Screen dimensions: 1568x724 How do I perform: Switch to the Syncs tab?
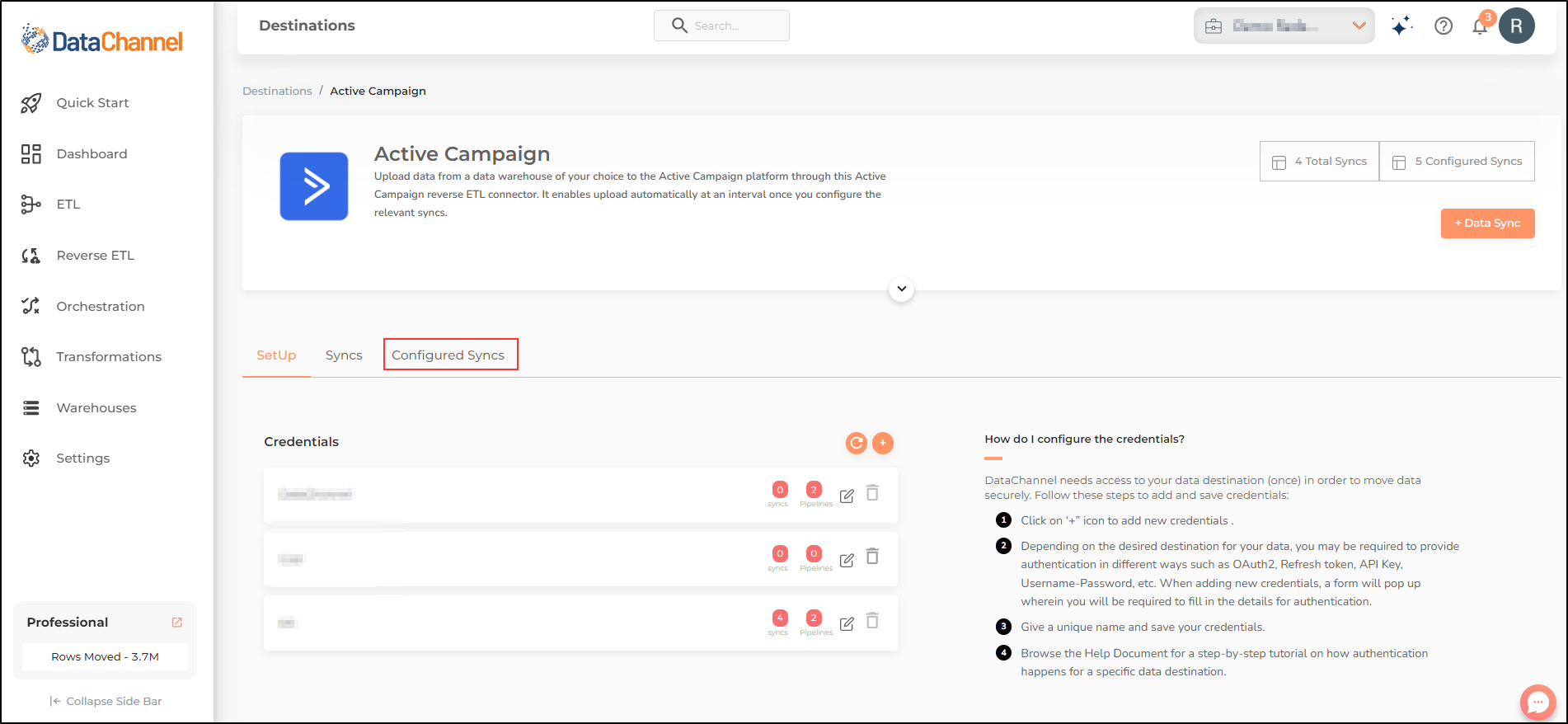344,355
